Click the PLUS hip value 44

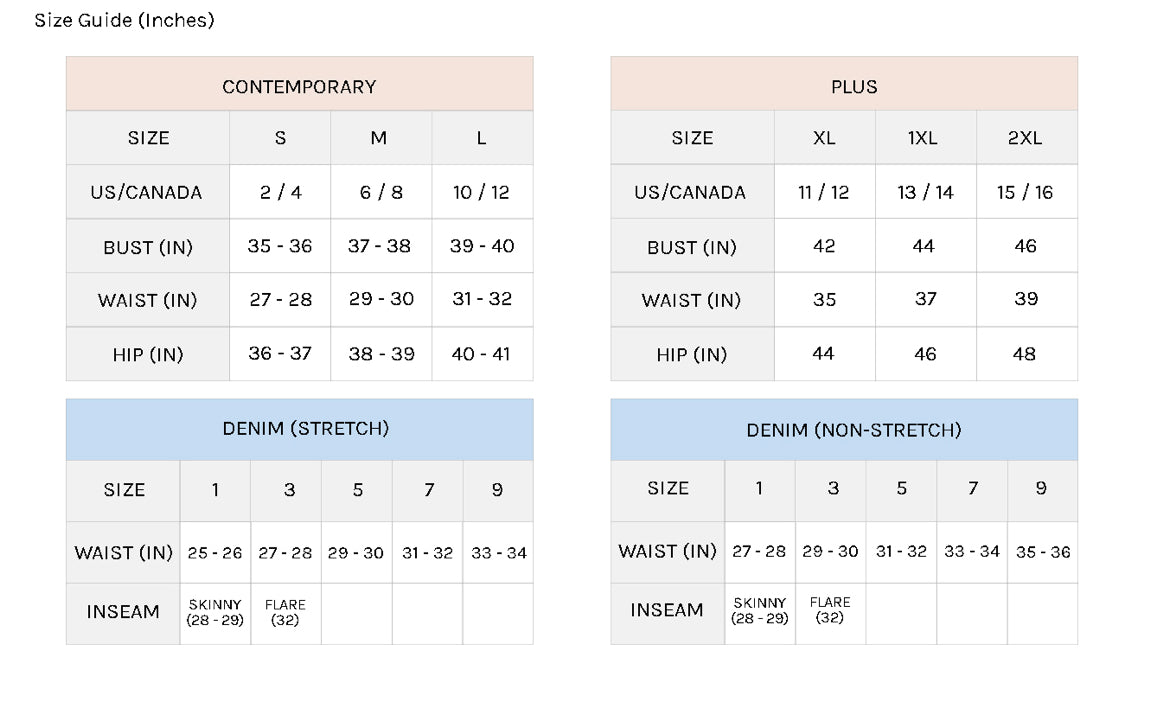[824, 354]
